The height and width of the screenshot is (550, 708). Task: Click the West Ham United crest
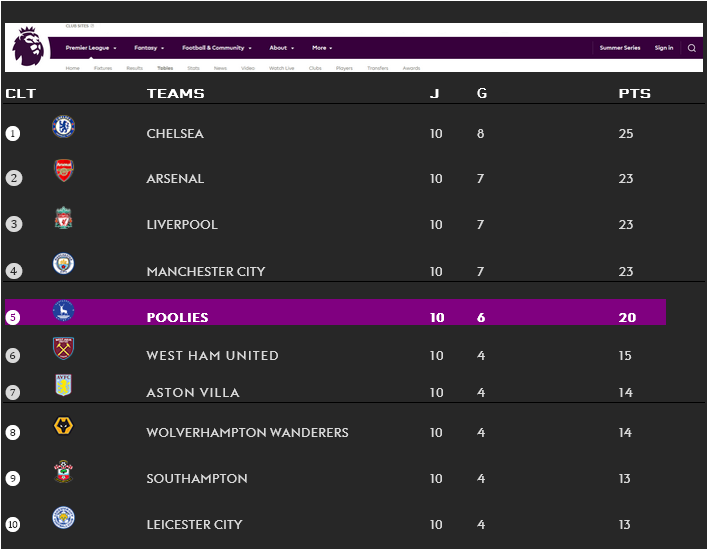(x=64, y=348)
